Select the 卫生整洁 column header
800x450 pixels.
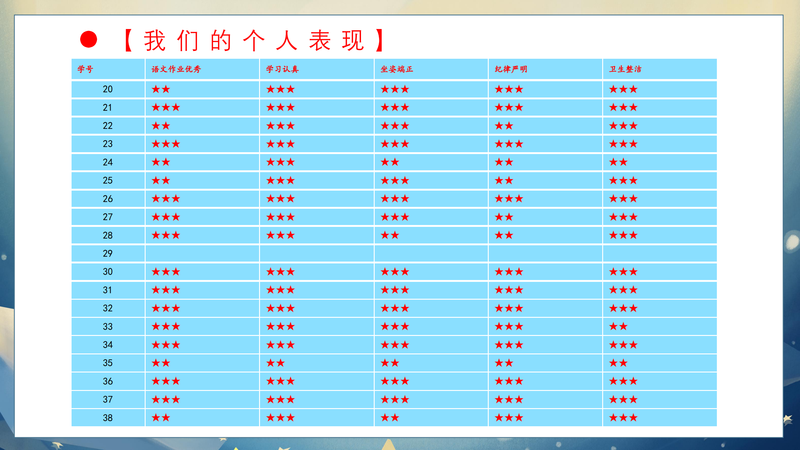660,69
